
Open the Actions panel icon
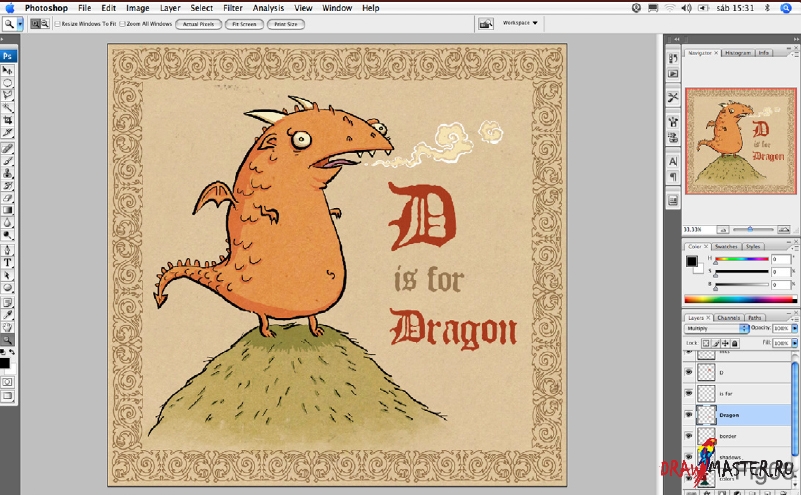(x=673, y=74)
